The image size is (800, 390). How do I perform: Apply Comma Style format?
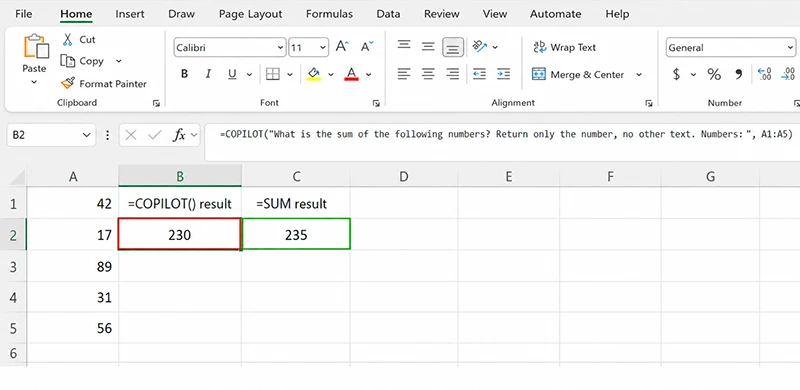click(x=738, y=75)
